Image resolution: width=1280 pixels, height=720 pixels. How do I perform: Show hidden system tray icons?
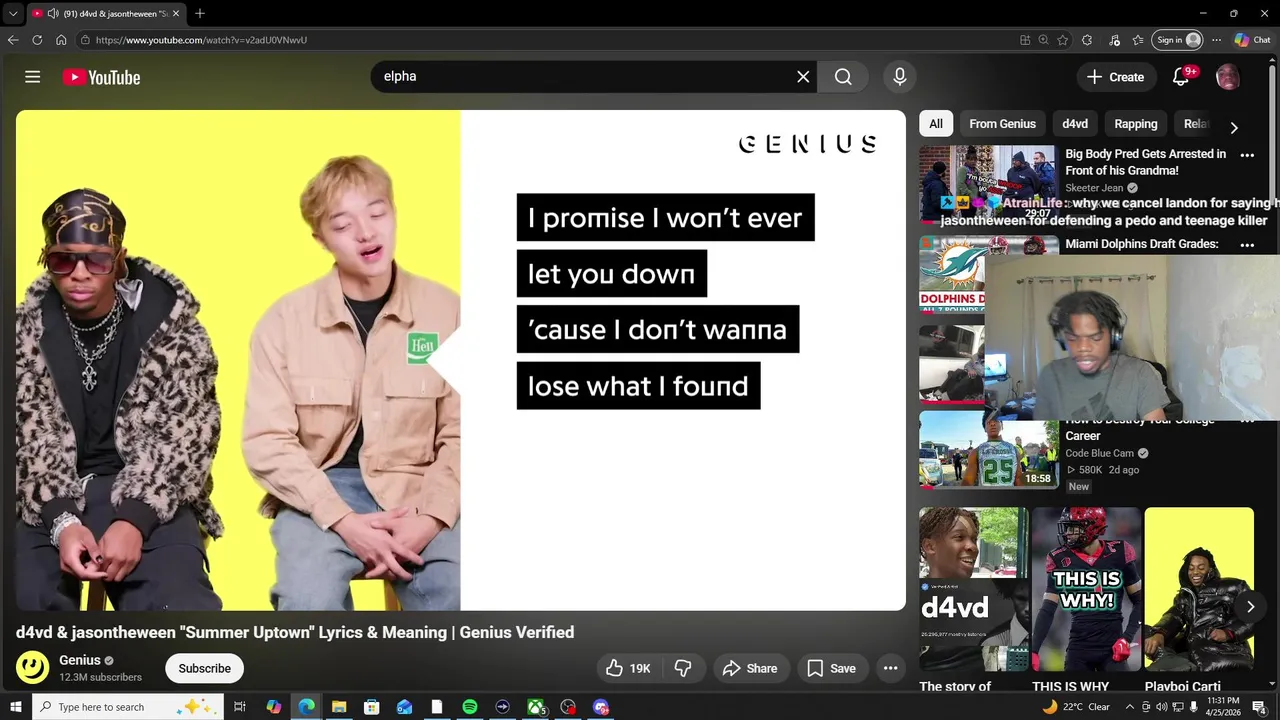1130,707
